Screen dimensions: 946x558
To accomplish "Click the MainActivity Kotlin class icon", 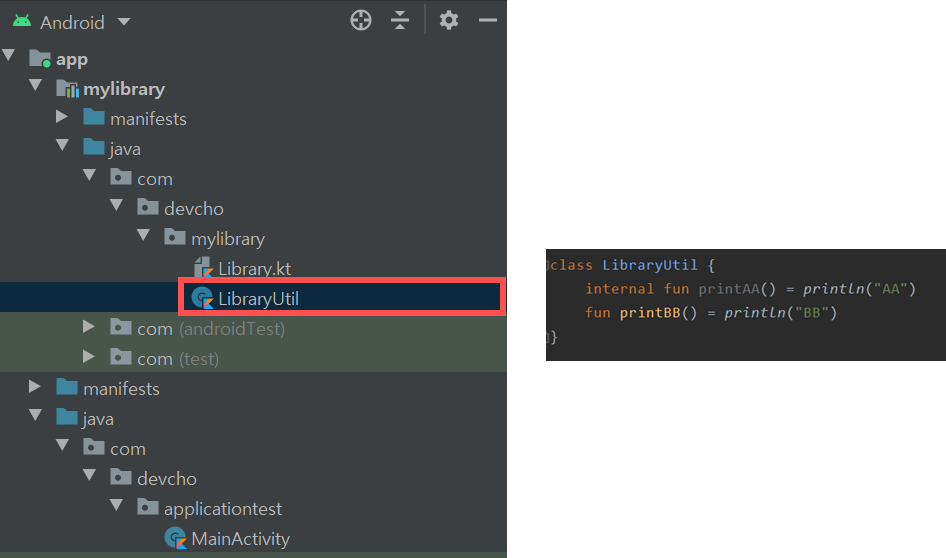I will coord(175,538).
